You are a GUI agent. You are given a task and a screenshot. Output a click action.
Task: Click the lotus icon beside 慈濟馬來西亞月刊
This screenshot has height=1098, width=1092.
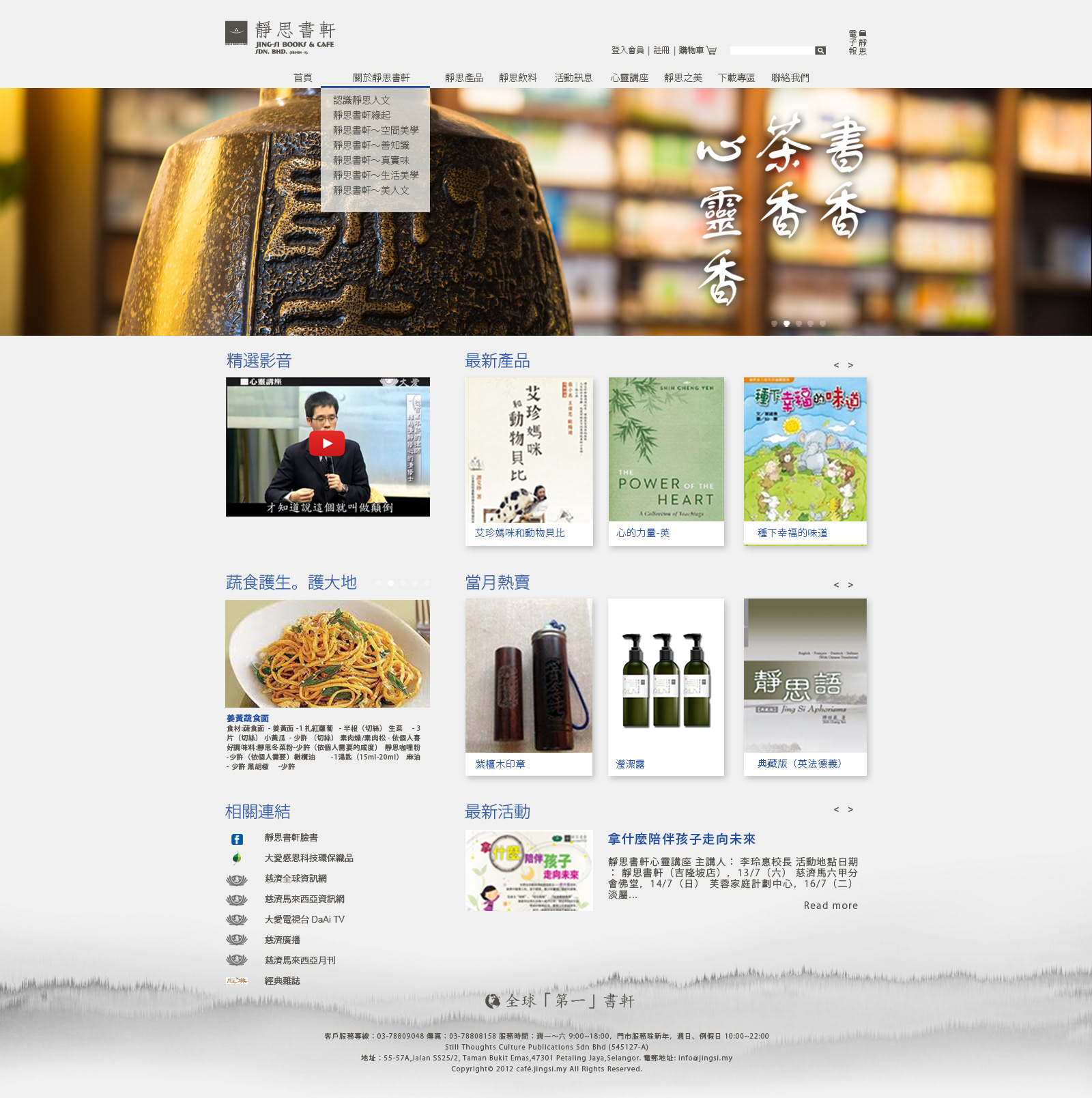[x=237, y=960]
